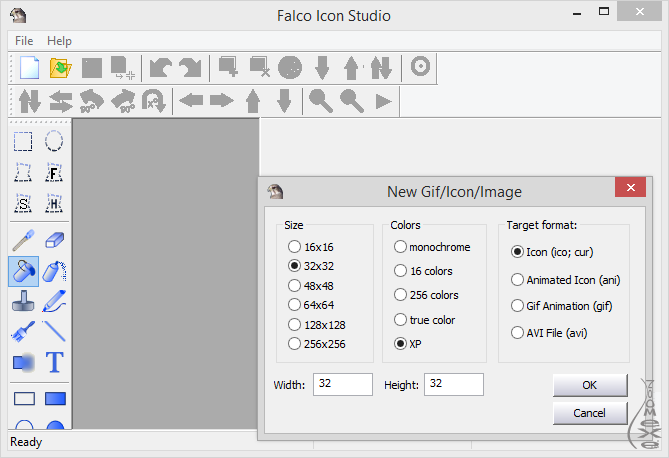Click the Open folder toolbar icon
Viewport: 669px width, 458px height.
(61, 68)
